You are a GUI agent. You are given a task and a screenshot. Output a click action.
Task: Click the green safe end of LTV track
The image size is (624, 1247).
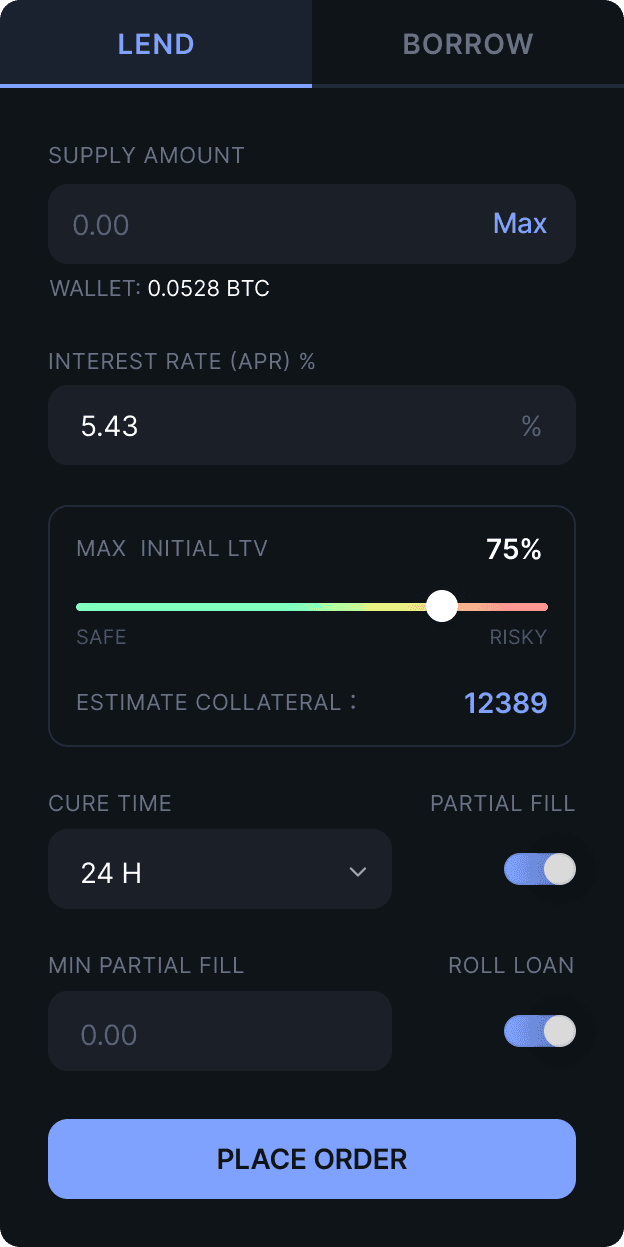click(x=90, y=606)
